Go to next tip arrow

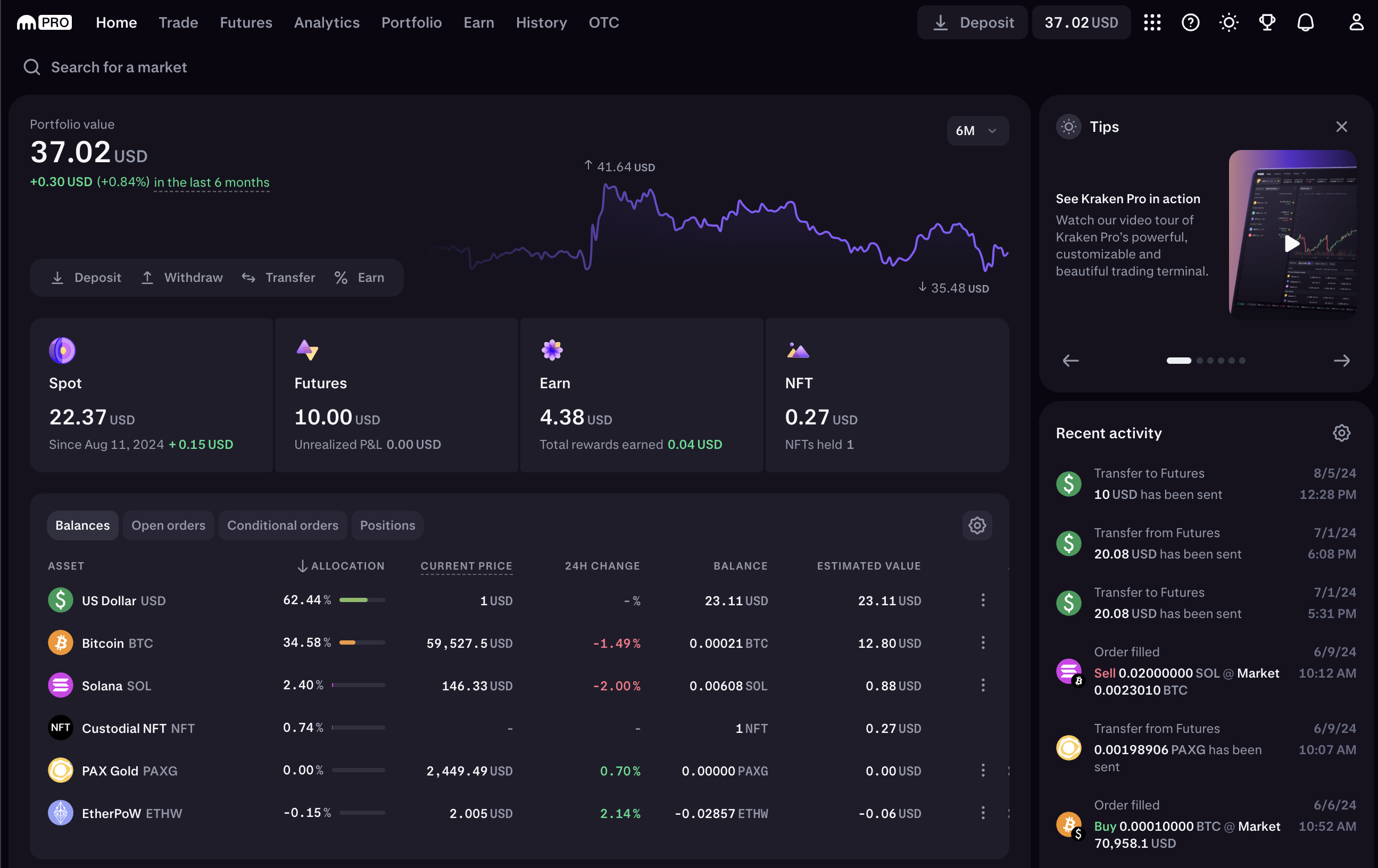(x=1341, y=361)
